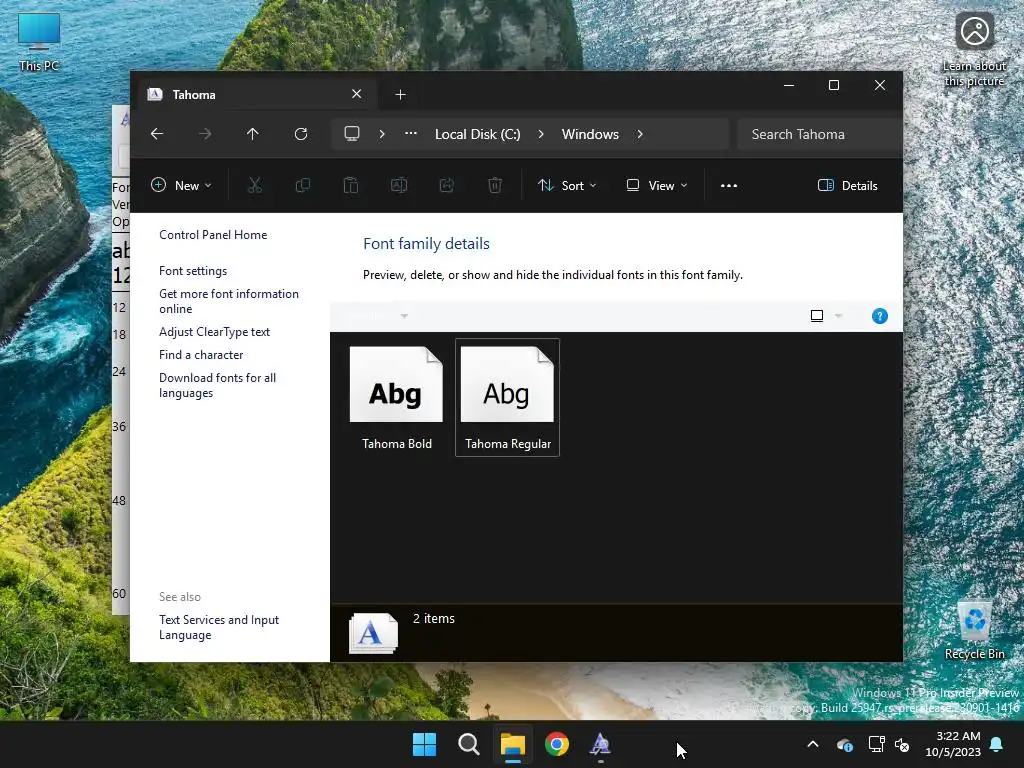This screenshot has width=1024, height=768.
Task: Close the Tahoma tab
Action: pyautogui.click(x=357, y=94)
